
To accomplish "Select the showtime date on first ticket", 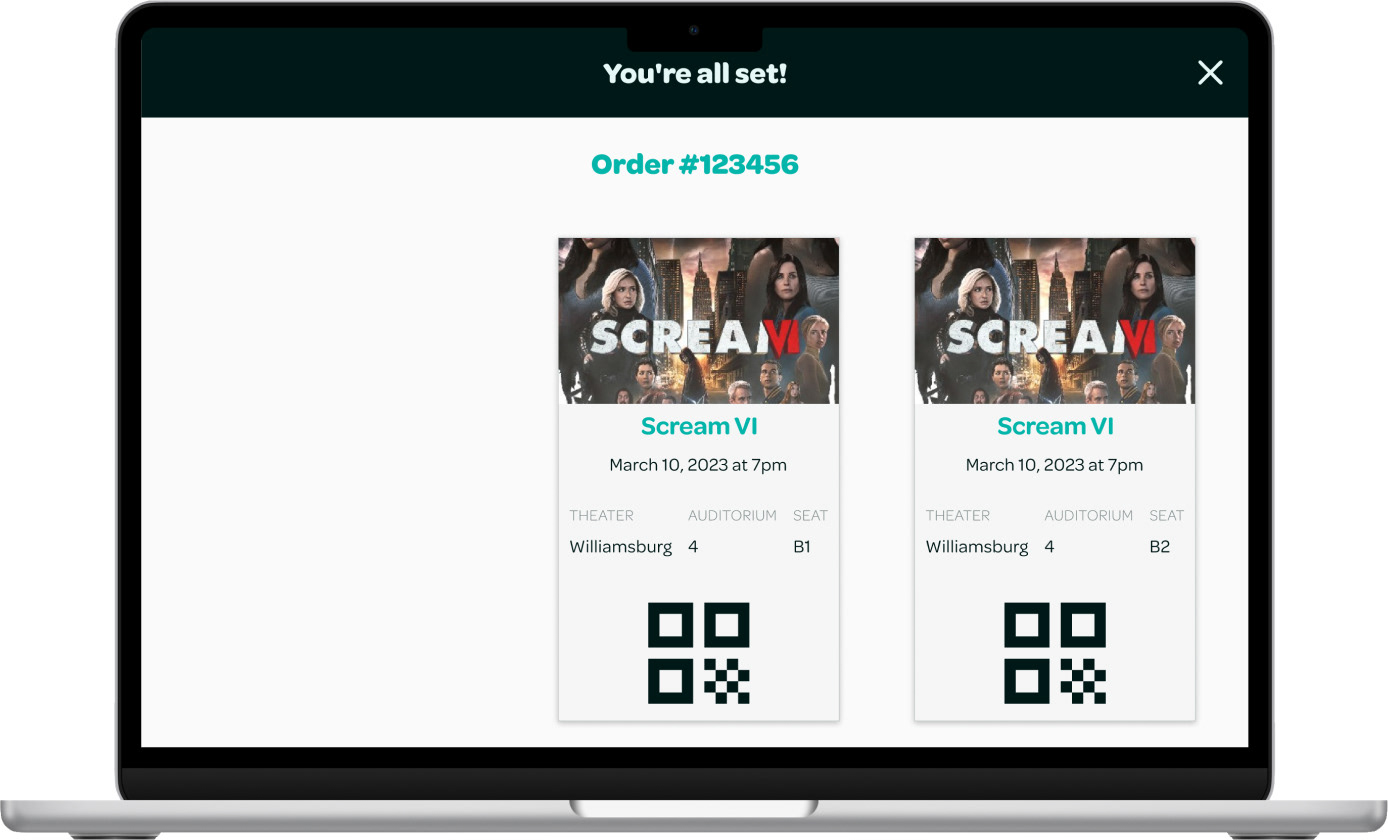I will click(698, 465).
